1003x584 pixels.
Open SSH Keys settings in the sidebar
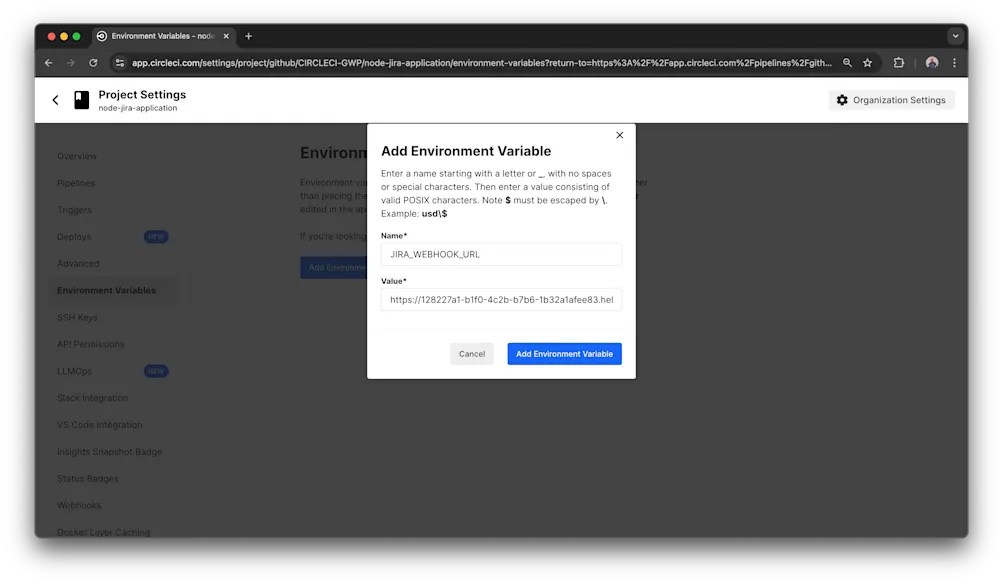[x=77, y=317]
